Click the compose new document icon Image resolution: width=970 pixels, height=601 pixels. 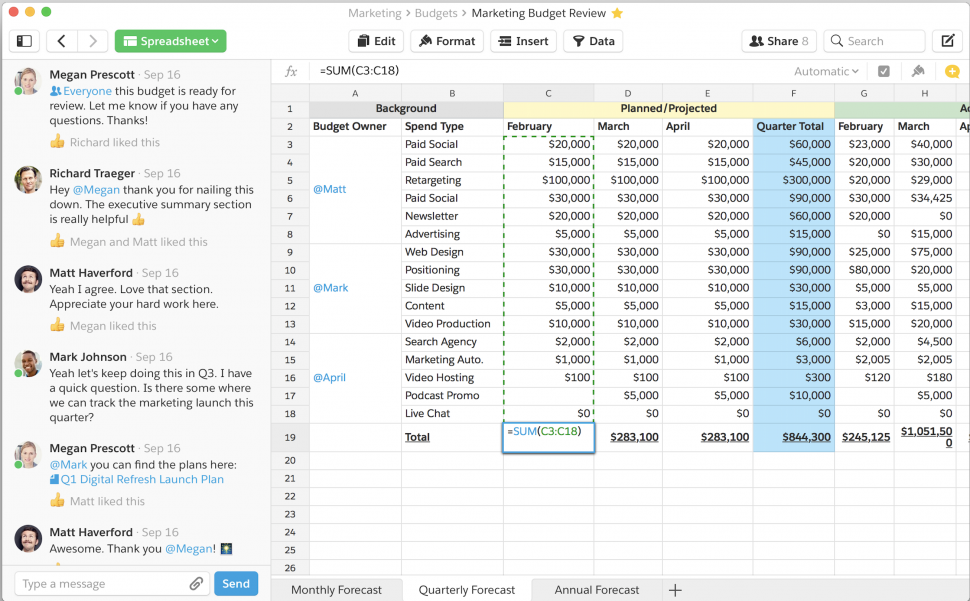[x=948, y=41]
